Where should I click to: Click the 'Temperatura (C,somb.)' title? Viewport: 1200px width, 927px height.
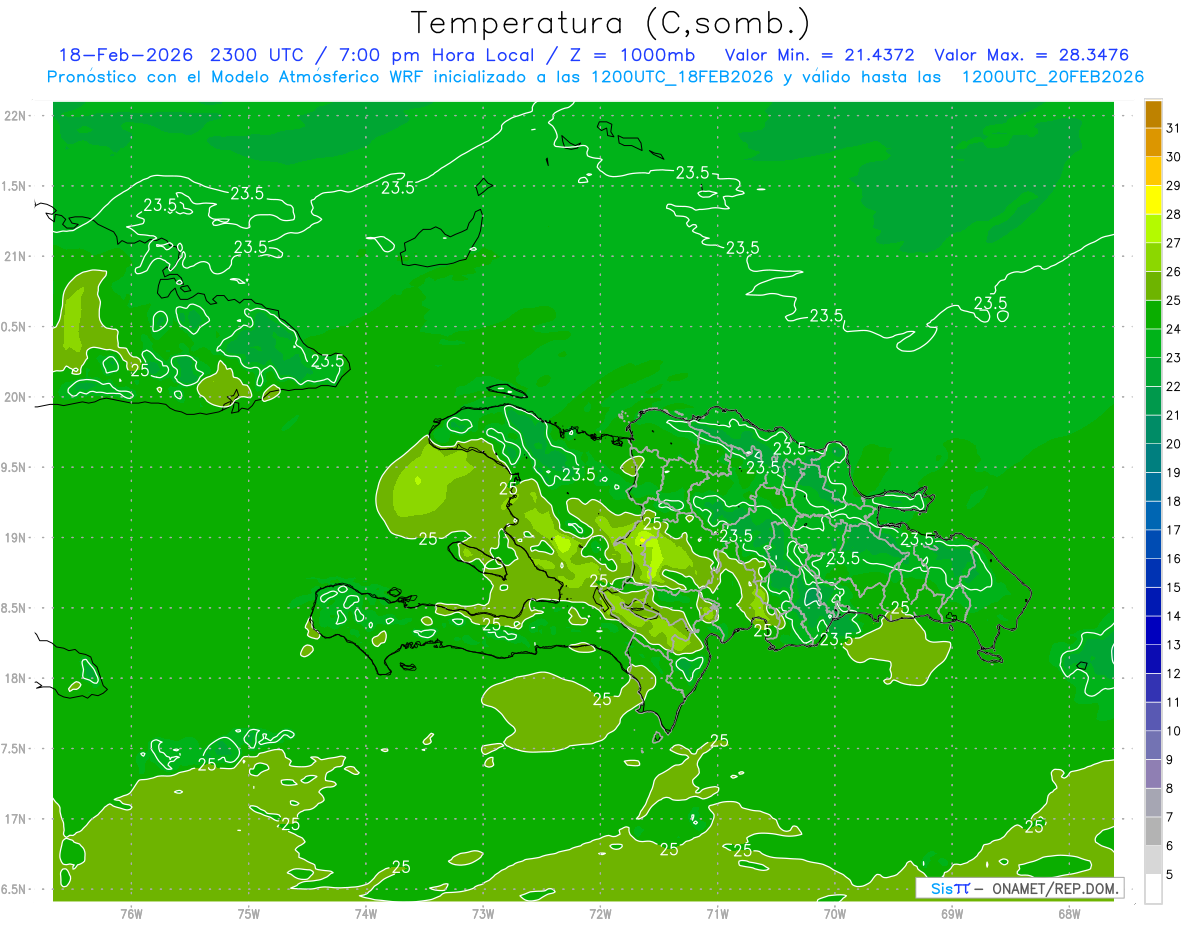(x=610, y=23)
